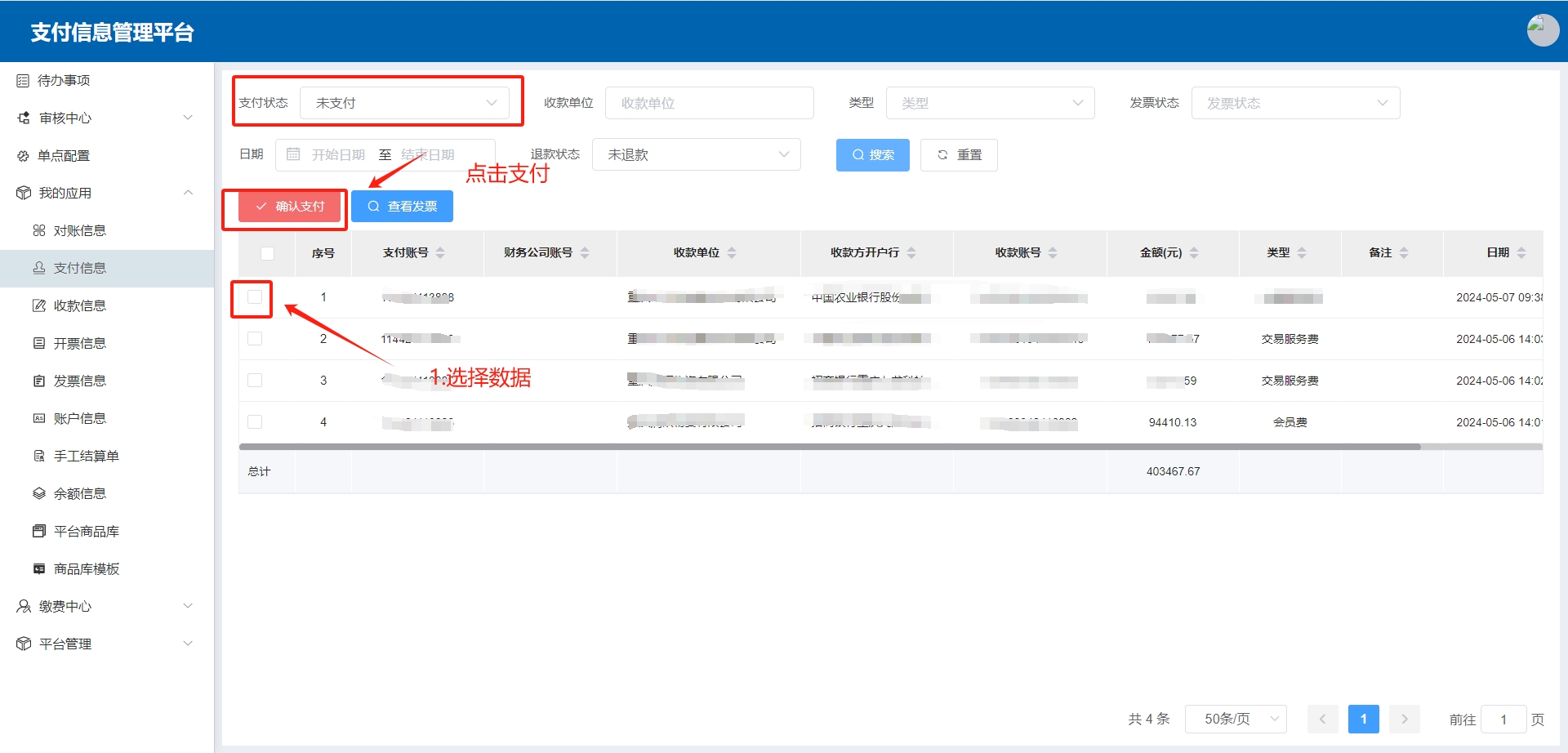This screenshot has height=753, width=1568.
Task: Click the 搜索 button
Action: [872, 155]
